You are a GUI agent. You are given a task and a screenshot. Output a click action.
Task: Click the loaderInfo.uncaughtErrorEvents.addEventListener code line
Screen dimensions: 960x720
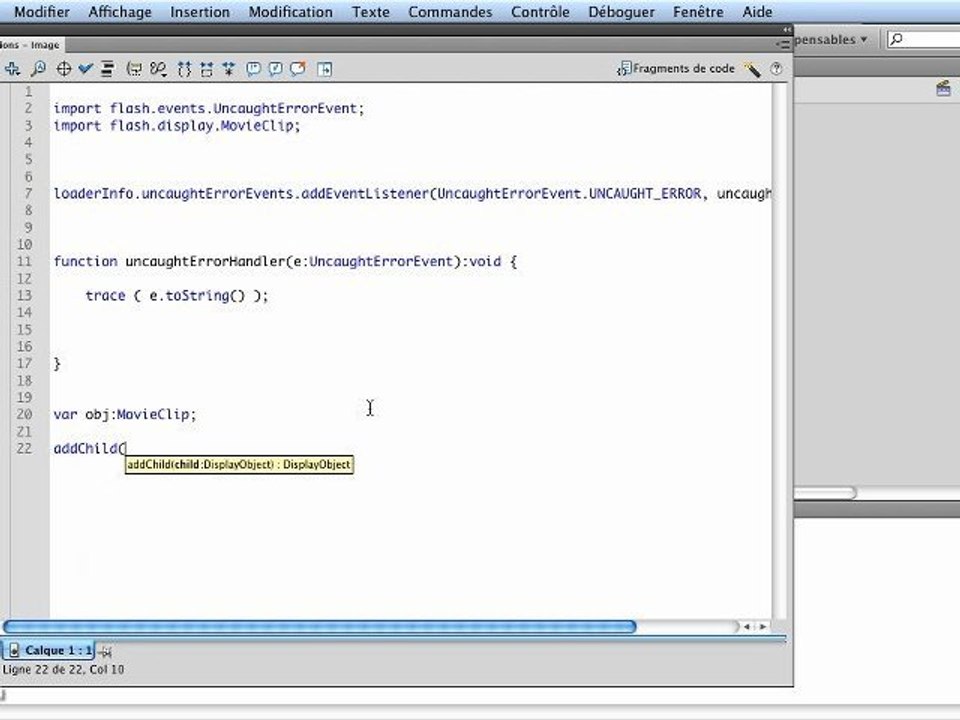(413, 193)
